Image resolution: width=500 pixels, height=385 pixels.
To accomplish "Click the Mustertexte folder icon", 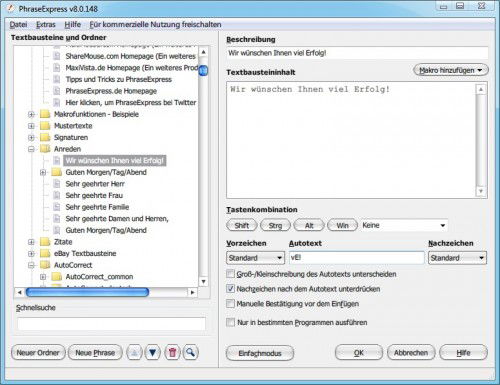I will pos(45,126).
